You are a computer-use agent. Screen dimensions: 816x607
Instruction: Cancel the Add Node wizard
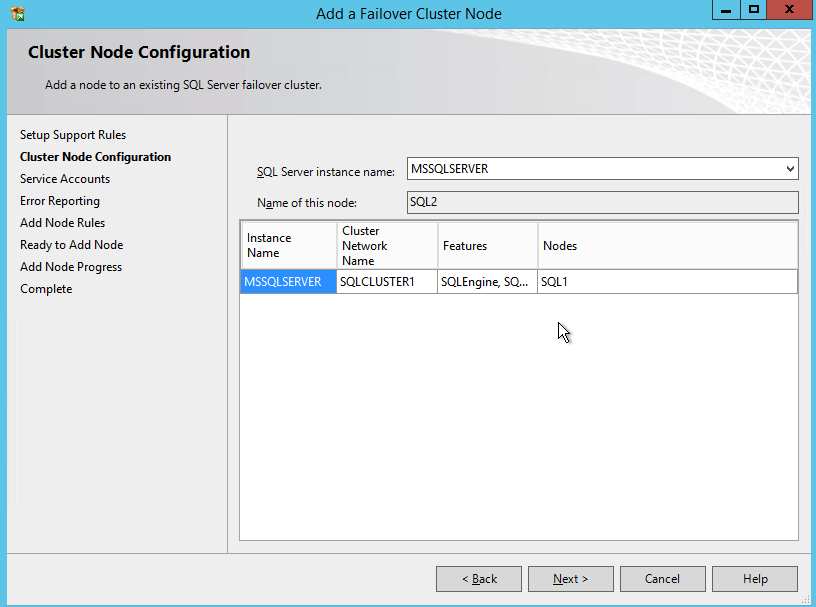coord(662,579)
